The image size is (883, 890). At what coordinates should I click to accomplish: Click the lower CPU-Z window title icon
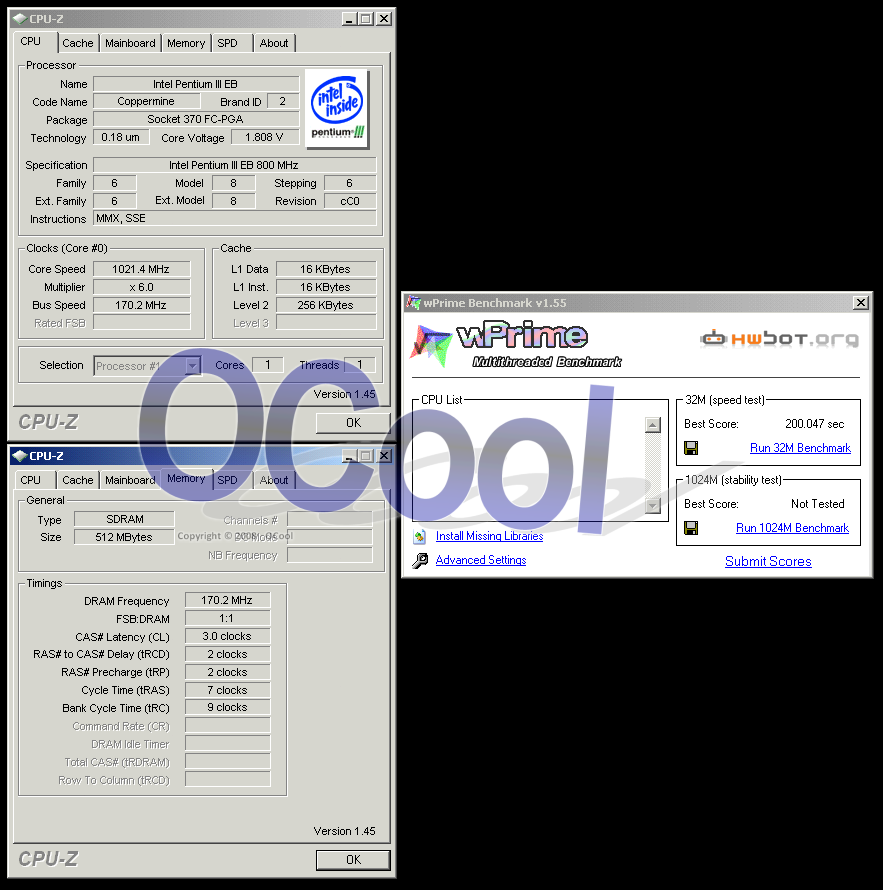[x=19, y=456]
